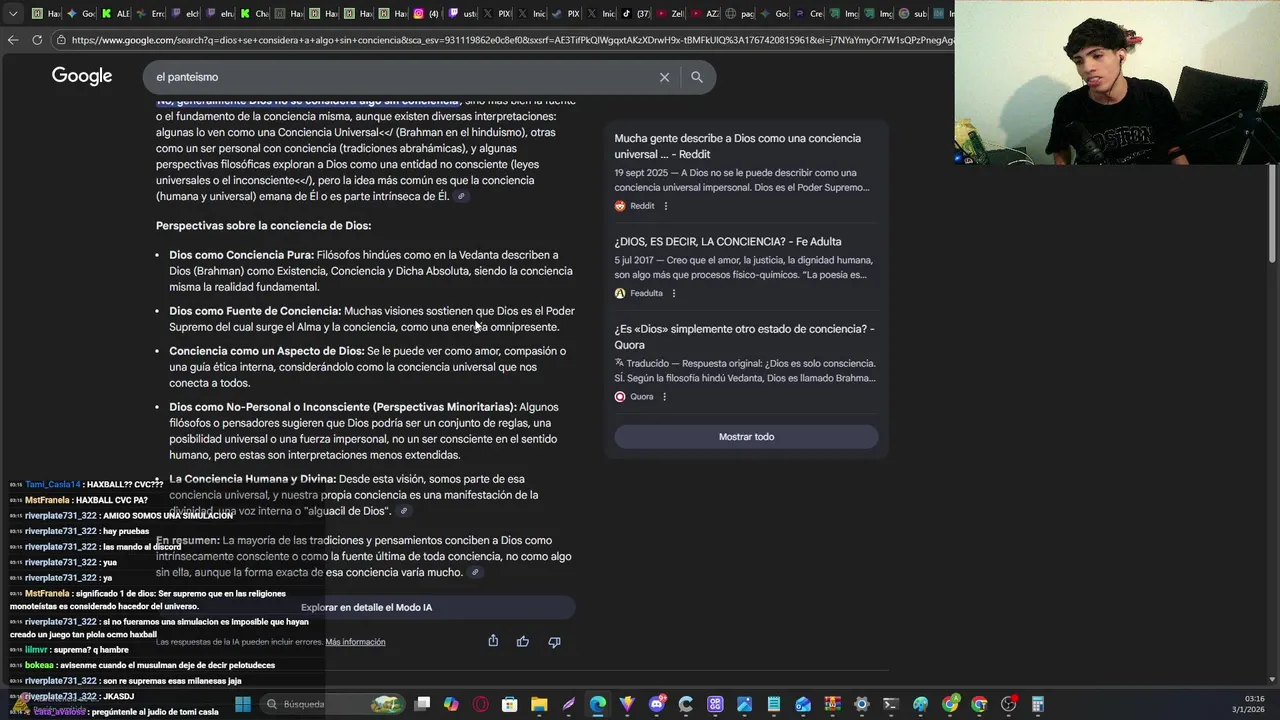Launch Copilot from the taskbar
This screenshot has width=1280, height=720.
(451, 704)
